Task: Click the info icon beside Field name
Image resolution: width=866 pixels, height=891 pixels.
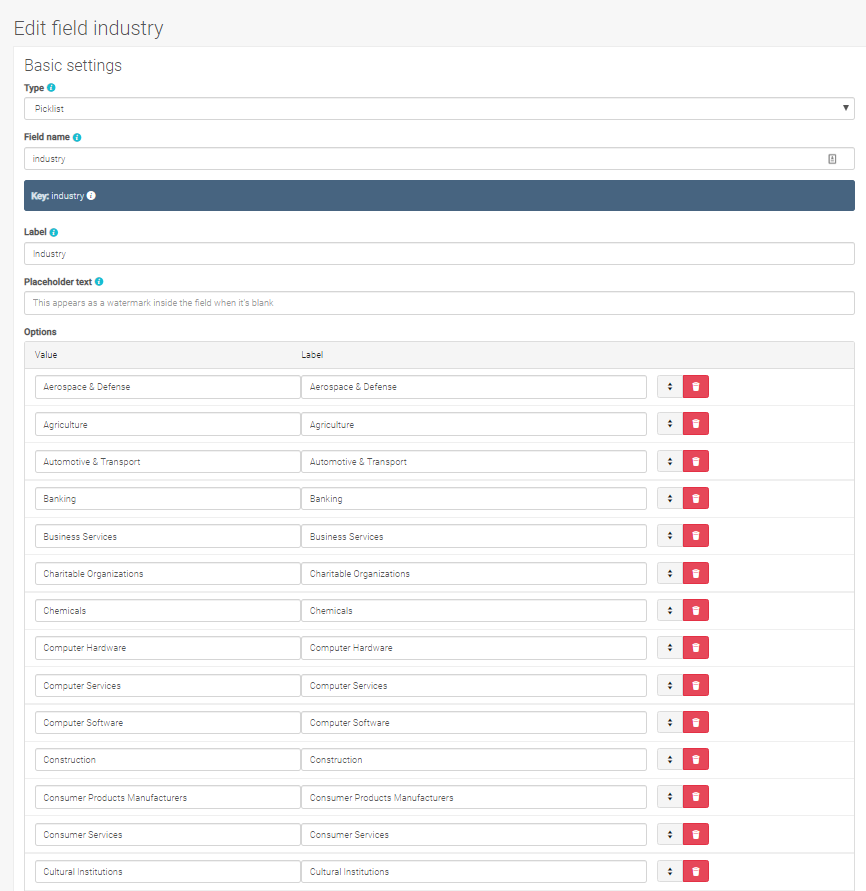Action: 77,137
